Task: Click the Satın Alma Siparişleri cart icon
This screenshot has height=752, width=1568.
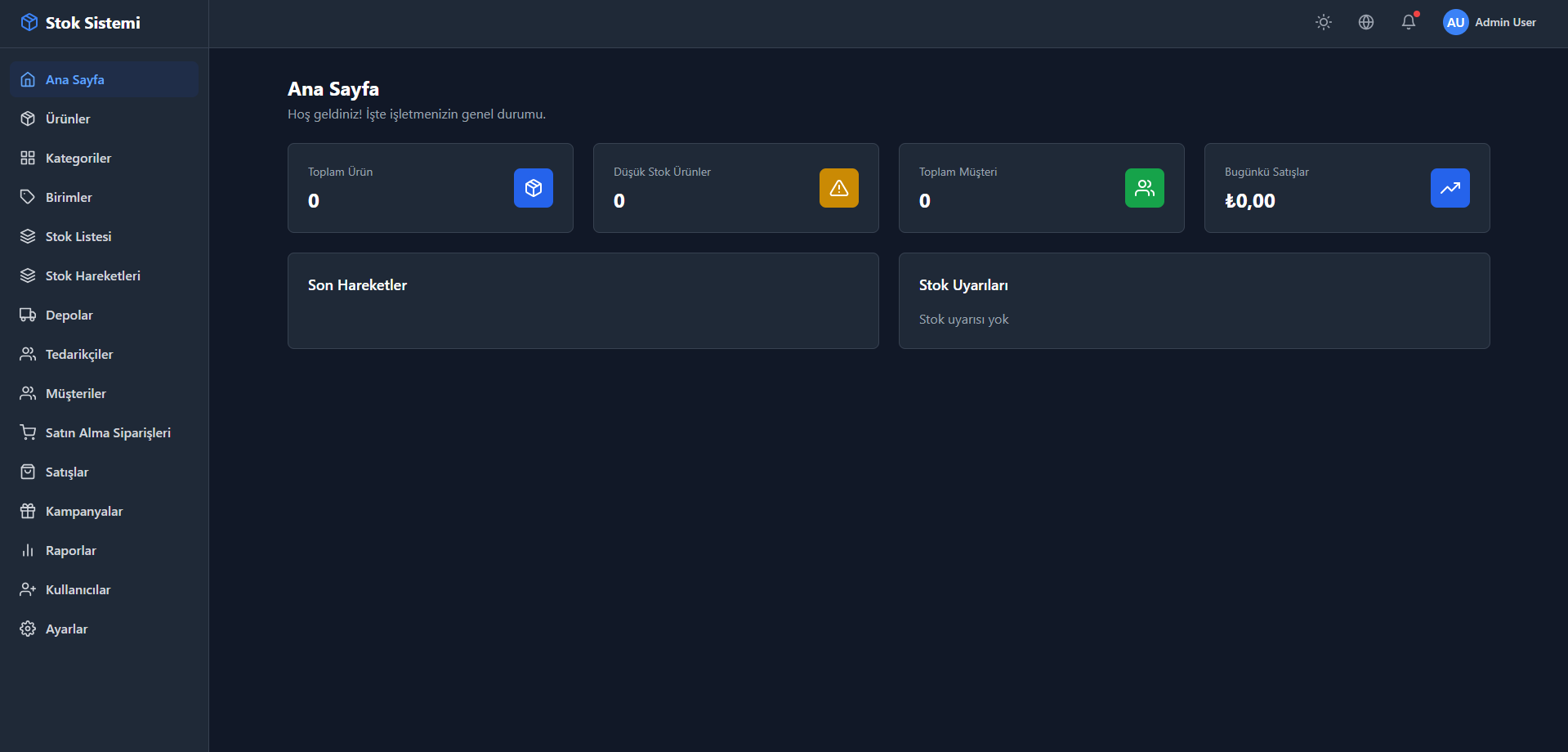Action: pyautogui.click(x=28, y=432)
